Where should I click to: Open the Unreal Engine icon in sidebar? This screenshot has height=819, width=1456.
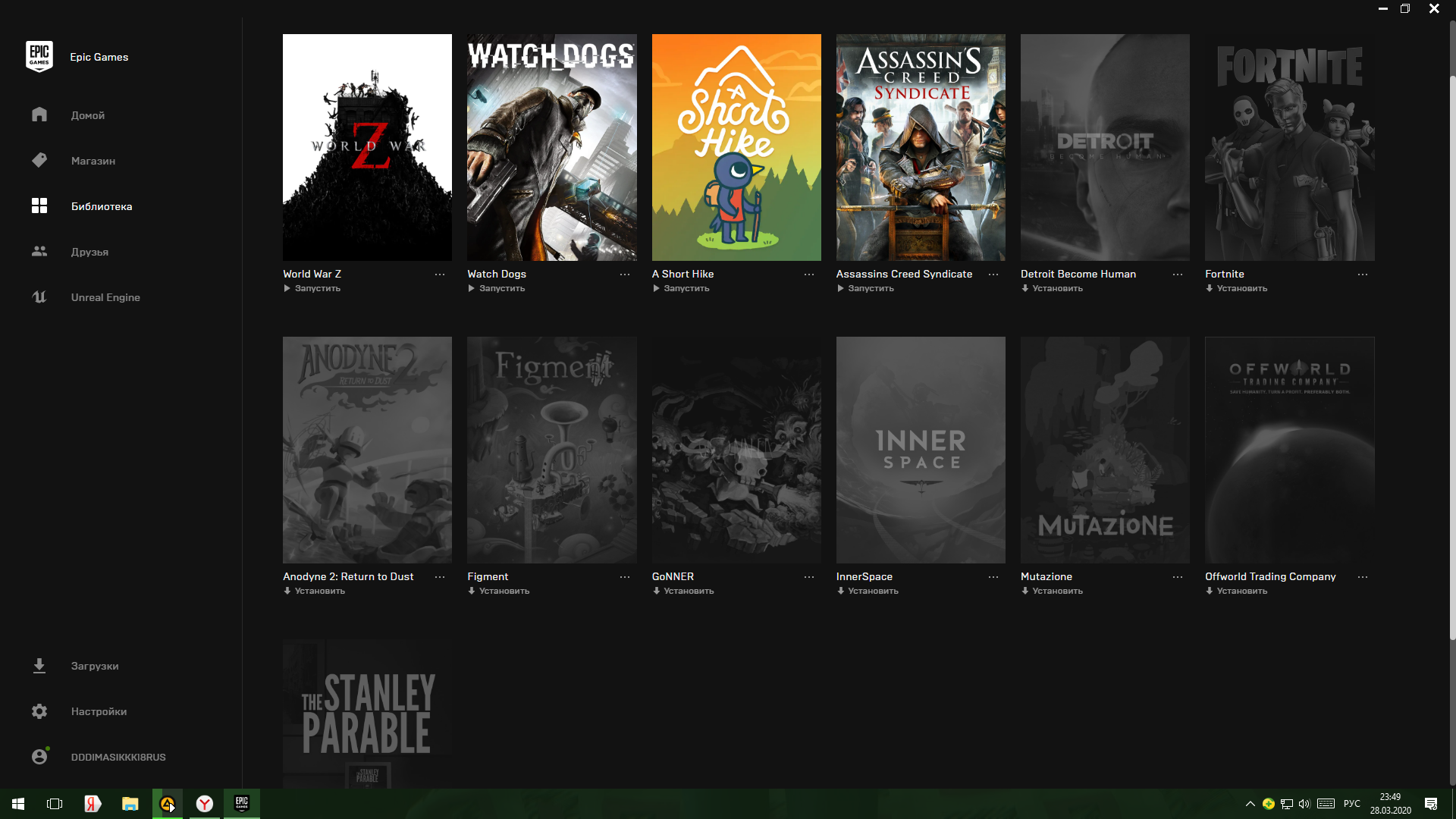click(x=39, y=297)
